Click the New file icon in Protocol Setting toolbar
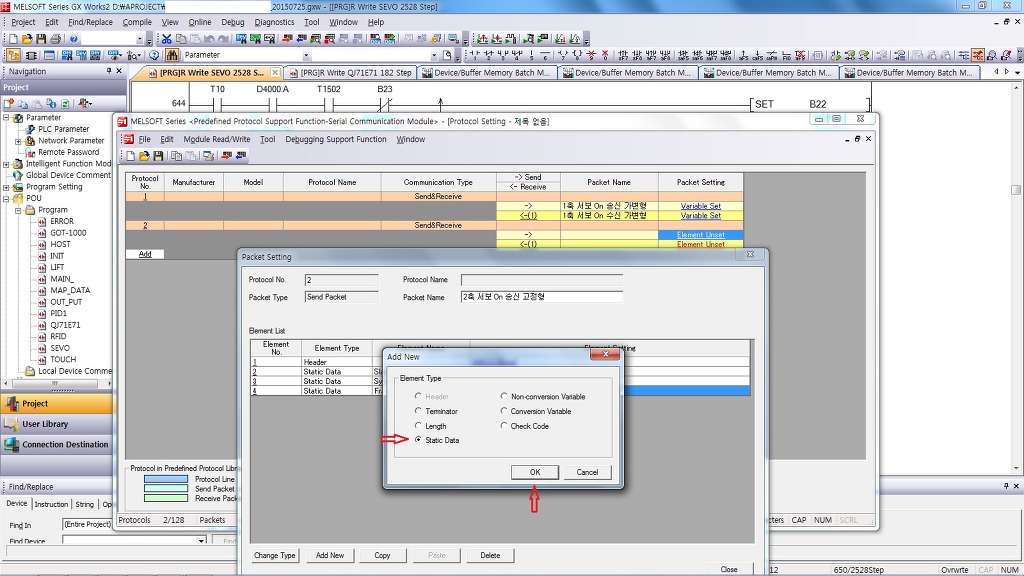The image size is (1024, 576). pos(130,156)
